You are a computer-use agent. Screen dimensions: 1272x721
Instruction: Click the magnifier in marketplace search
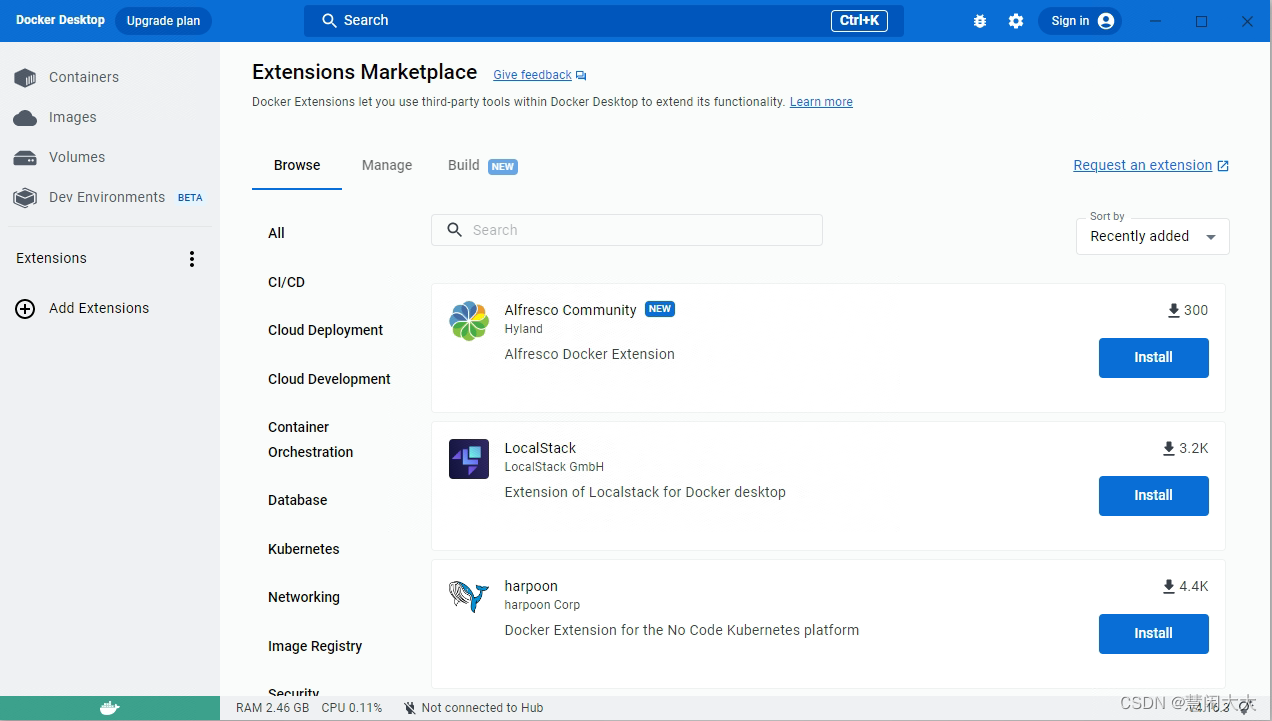454,230
